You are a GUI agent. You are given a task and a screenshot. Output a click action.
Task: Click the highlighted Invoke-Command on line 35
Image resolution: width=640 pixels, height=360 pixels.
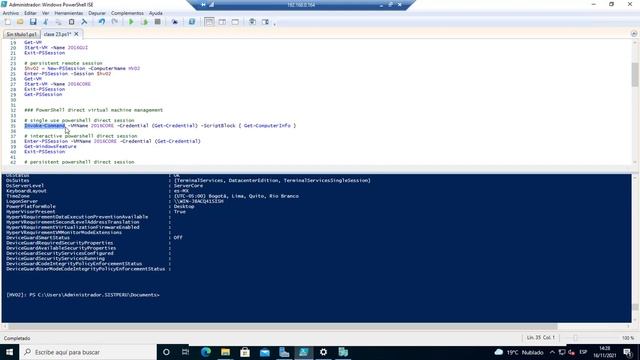pyautogui.click(x=44, y=126)
